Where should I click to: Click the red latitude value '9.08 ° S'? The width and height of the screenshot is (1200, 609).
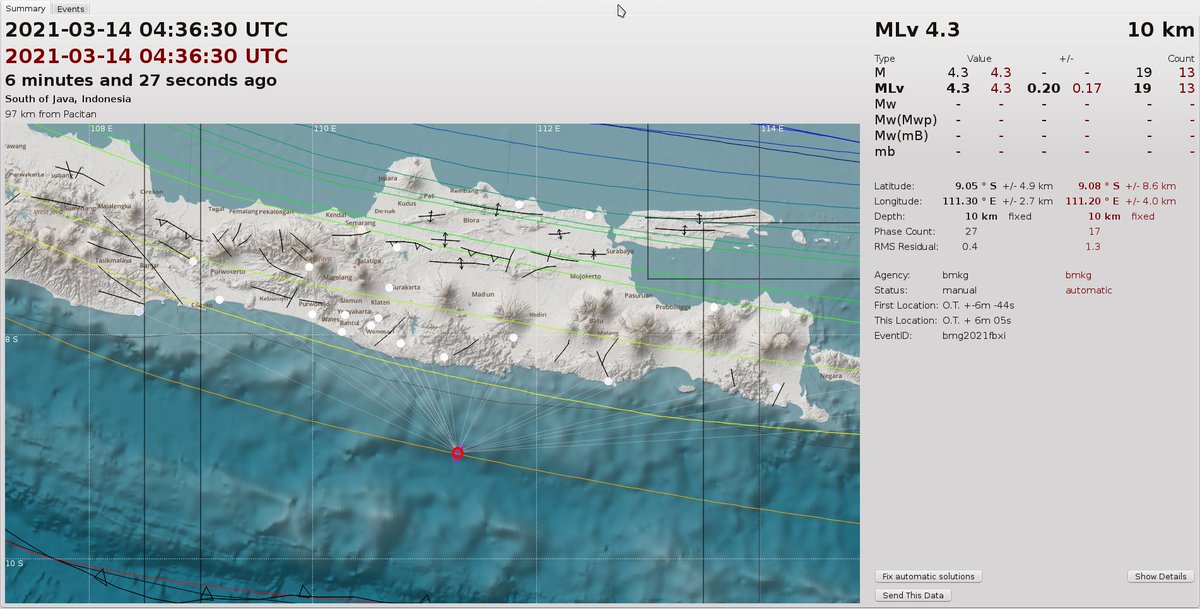pos(1099,186)
